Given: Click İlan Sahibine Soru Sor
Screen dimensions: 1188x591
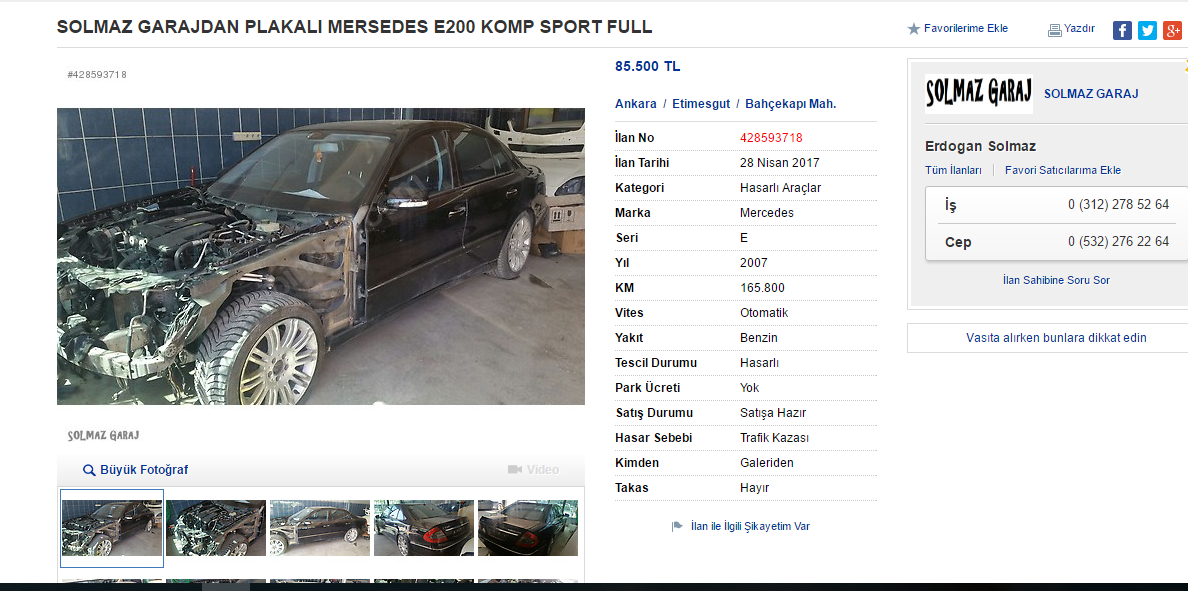Looking at the screenshot, I should (1056, 280).
